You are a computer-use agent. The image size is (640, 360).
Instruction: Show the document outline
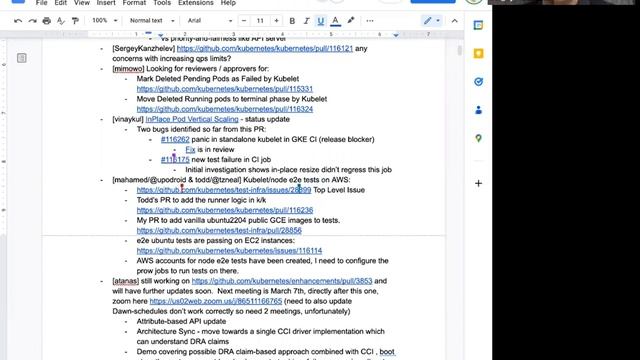(x=22, y=58)
